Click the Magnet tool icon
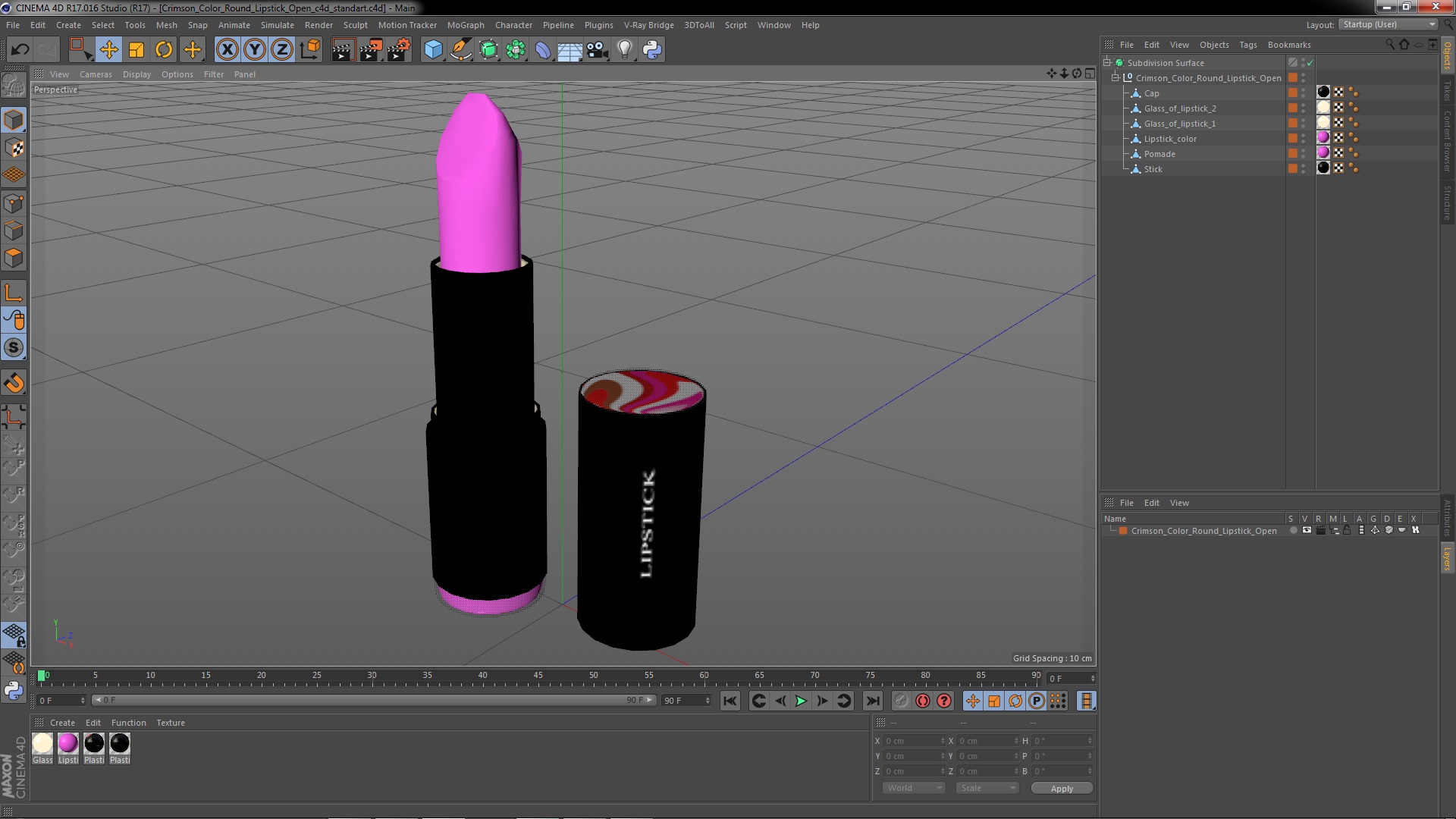1456x819 pixels. tap(14, 383)
